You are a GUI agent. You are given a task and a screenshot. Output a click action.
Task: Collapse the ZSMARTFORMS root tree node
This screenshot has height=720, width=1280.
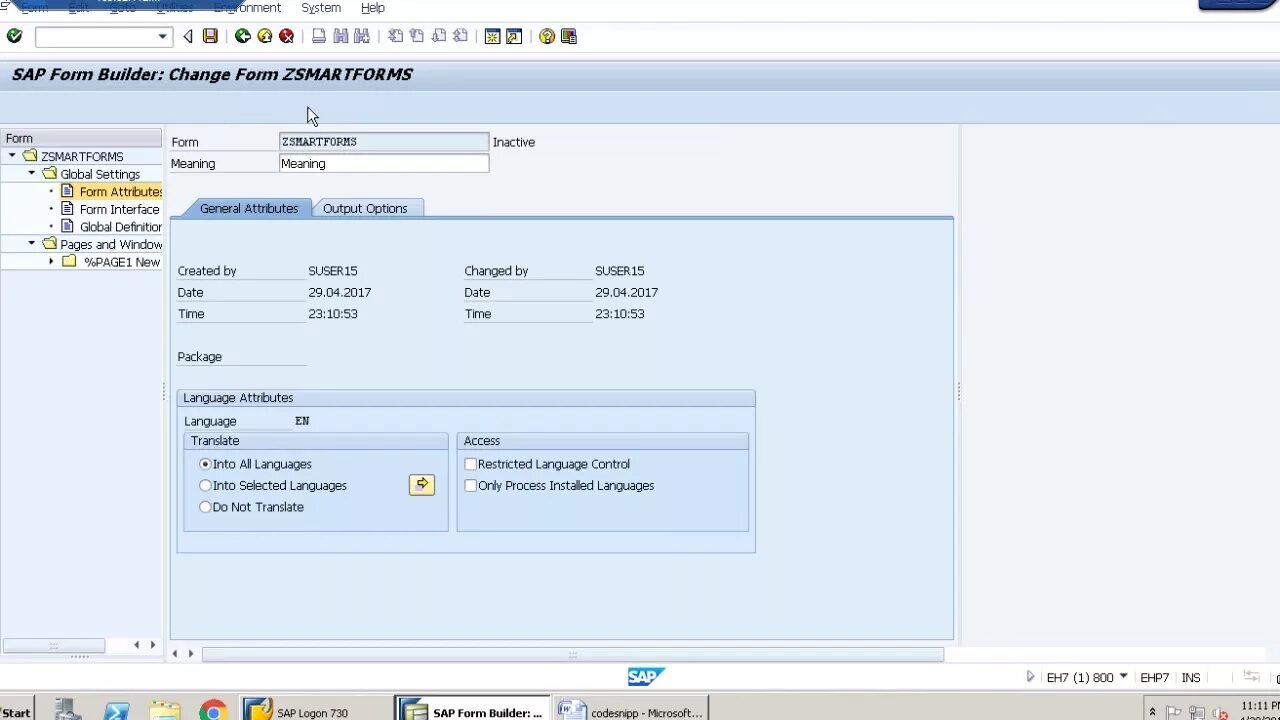(x=12, y=156)
